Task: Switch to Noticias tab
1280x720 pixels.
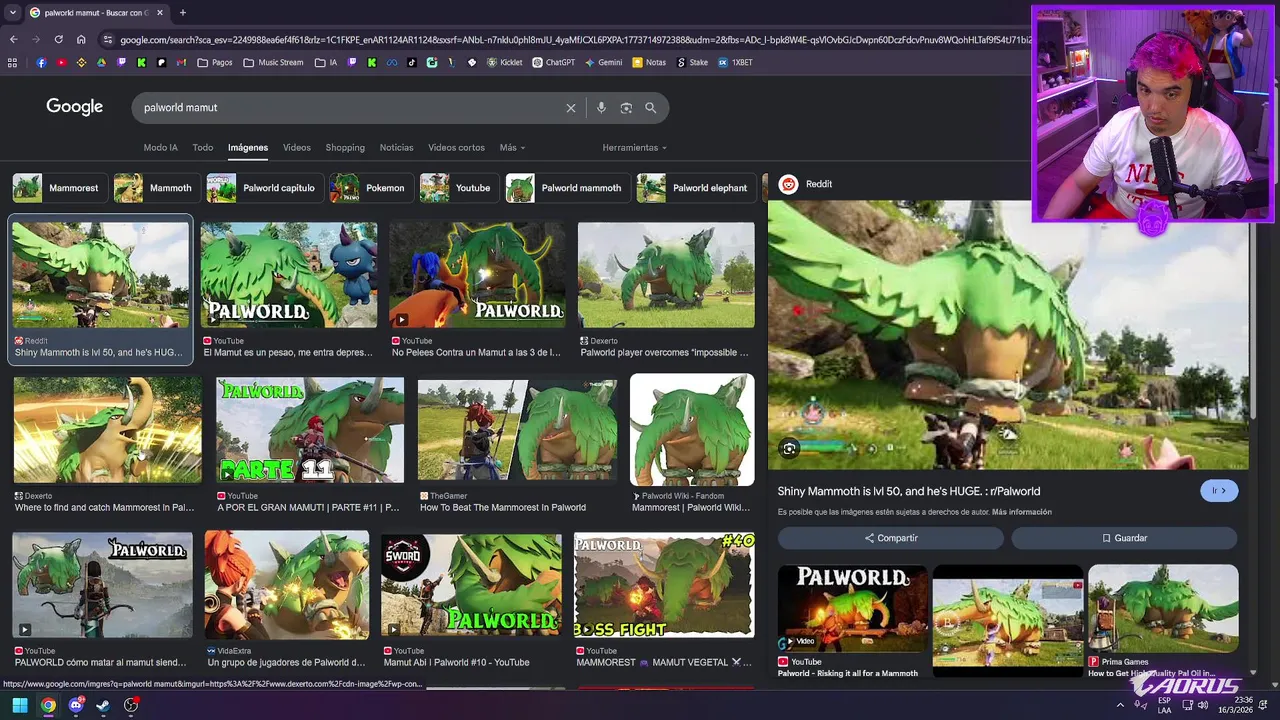Action: pos(396,148)
